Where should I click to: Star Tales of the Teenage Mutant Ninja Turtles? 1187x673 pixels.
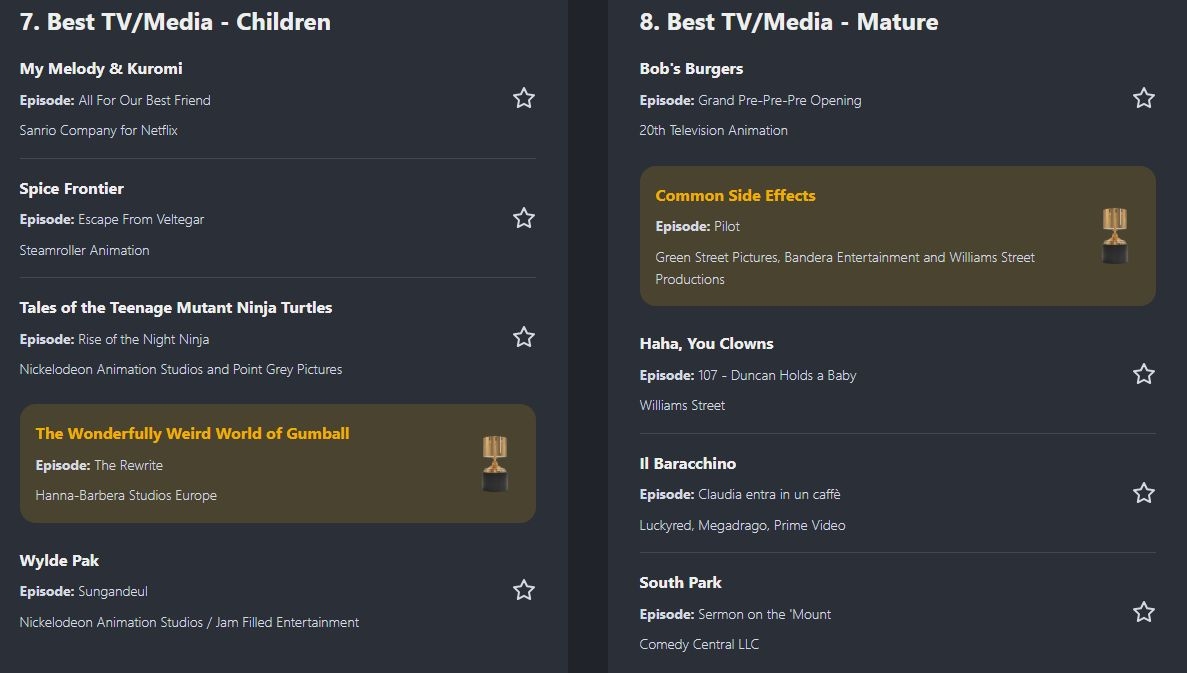tap(524, 337)
